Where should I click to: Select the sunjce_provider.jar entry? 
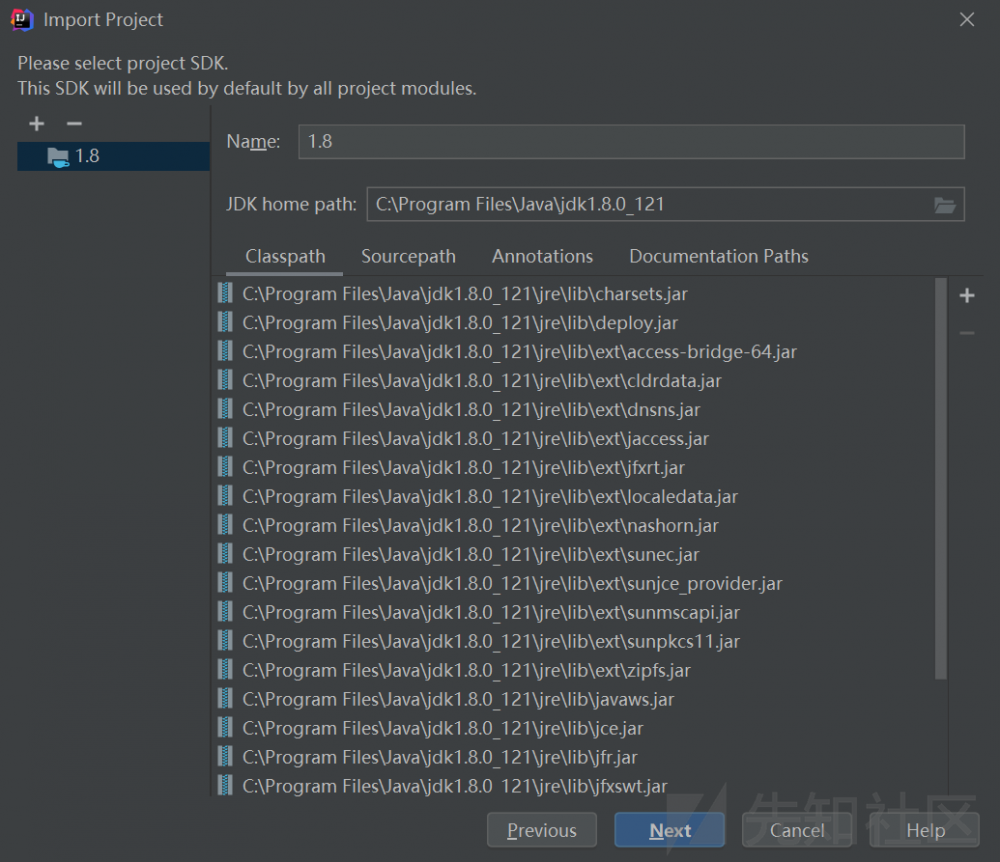pos(574,583)
